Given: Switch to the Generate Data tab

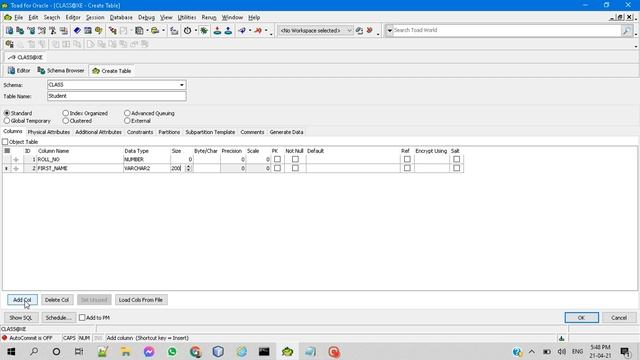Looking at the screenshot, I should coord(286,132).
